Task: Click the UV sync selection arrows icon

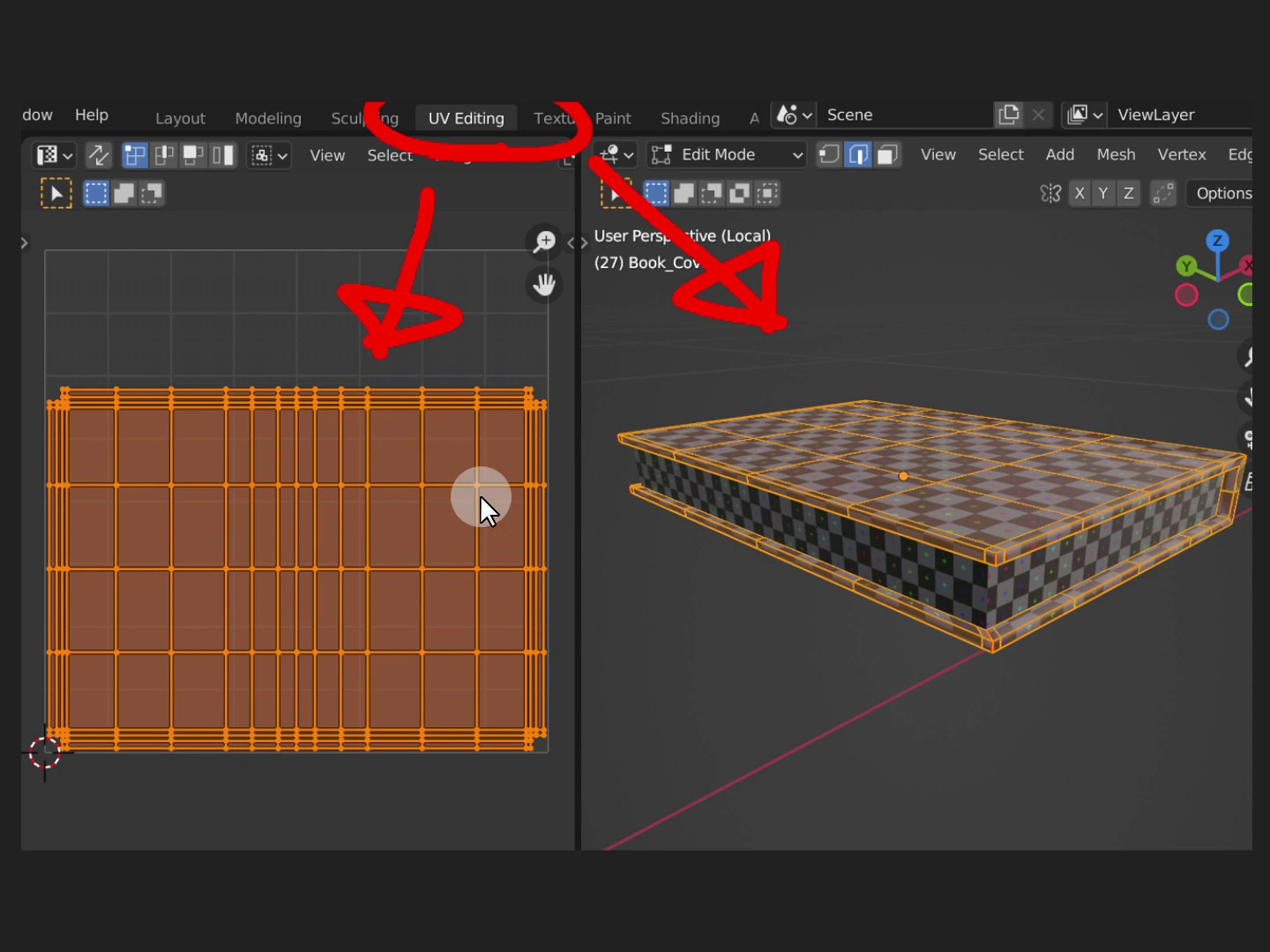Action: 99,156
